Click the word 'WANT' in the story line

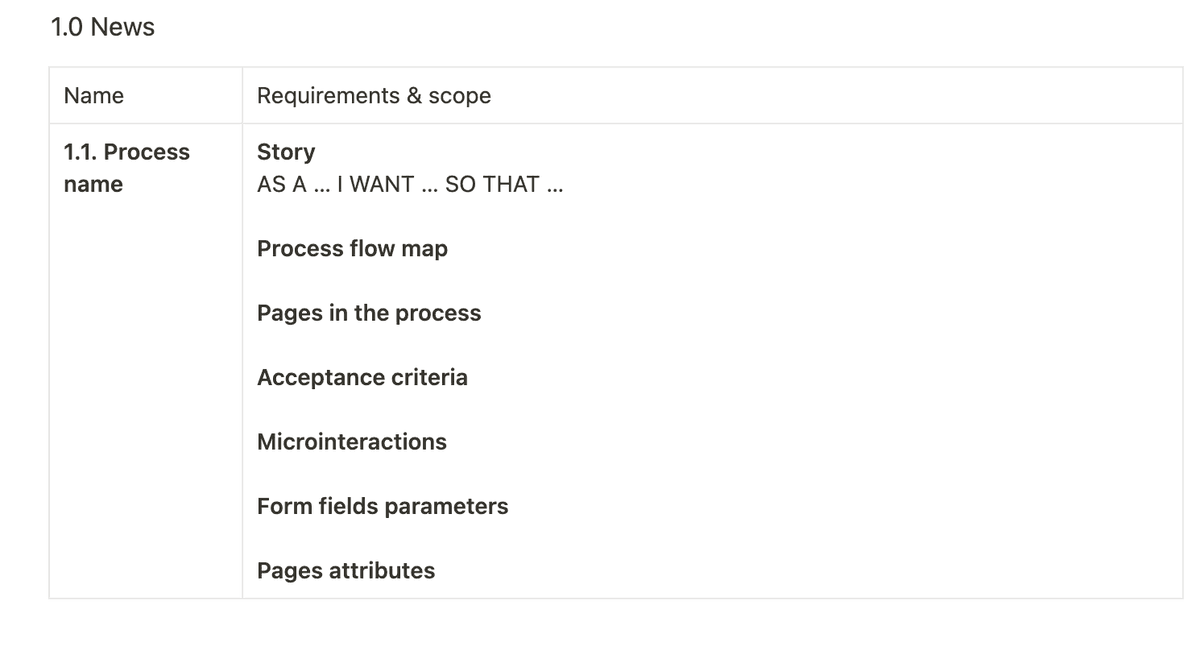[382, 184]
